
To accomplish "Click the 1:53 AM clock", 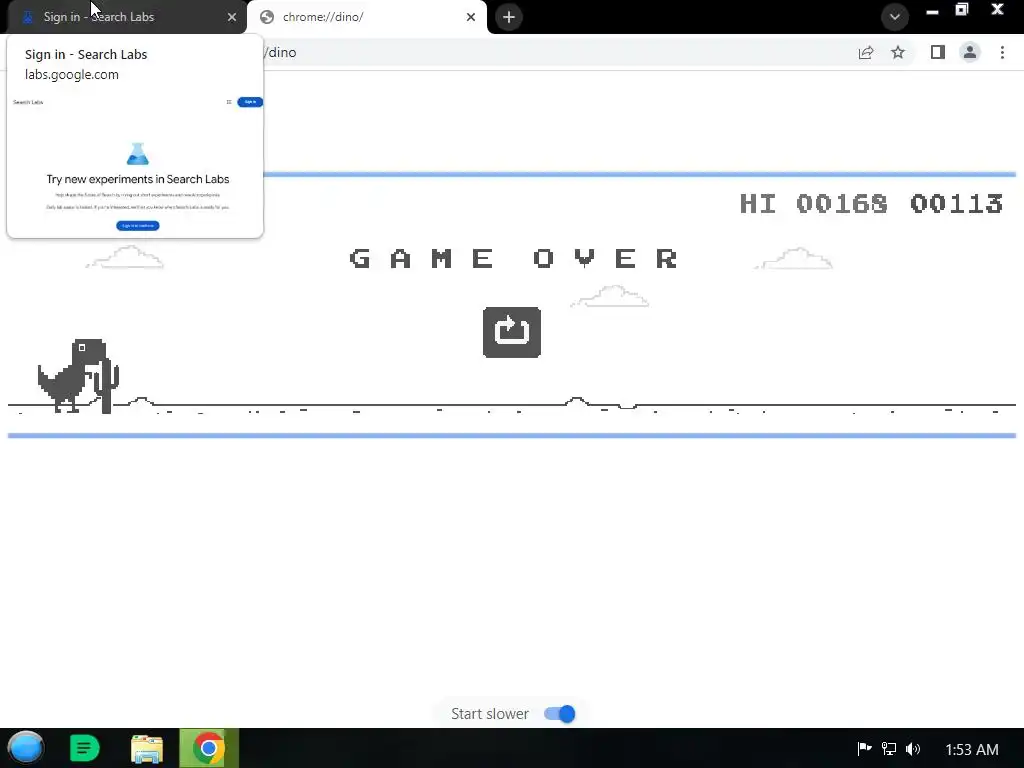I will point(972,750).
